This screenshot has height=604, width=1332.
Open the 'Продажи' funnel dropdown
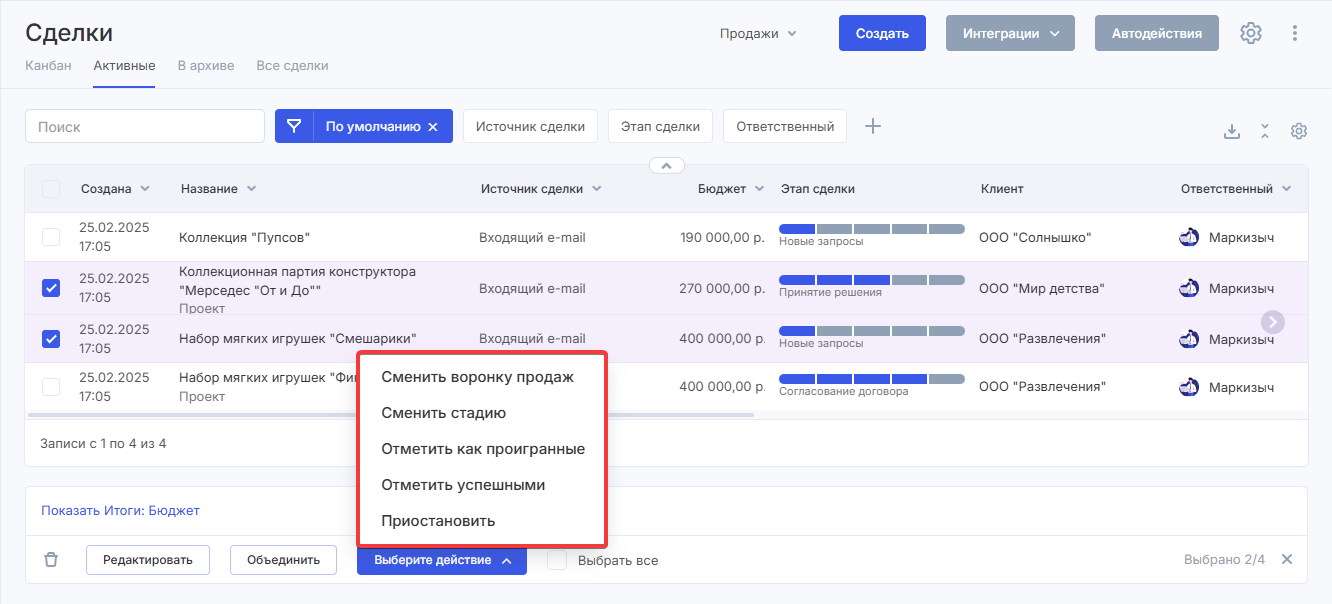(x=758, y=33)
